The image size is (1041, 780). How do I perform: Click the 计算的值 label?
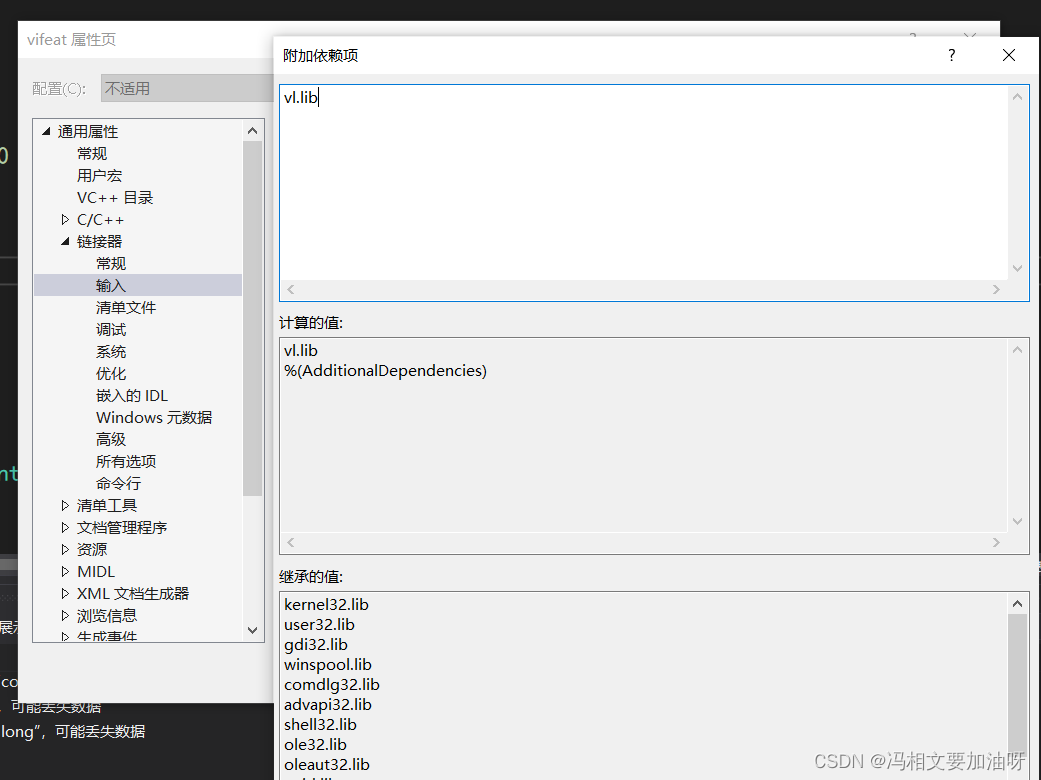[311, 323]
